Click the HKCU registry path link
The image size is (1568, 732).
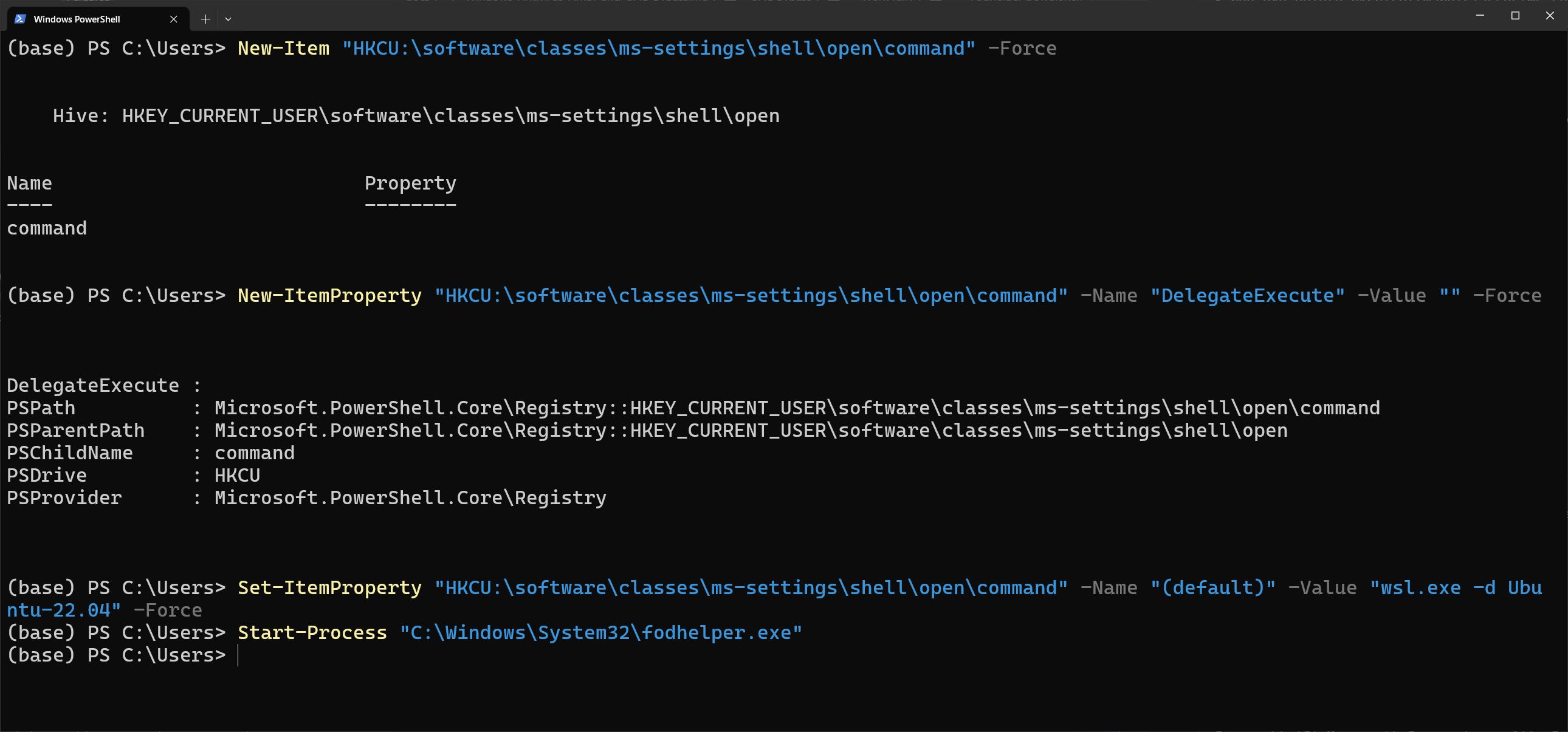[x=661, y=47]
